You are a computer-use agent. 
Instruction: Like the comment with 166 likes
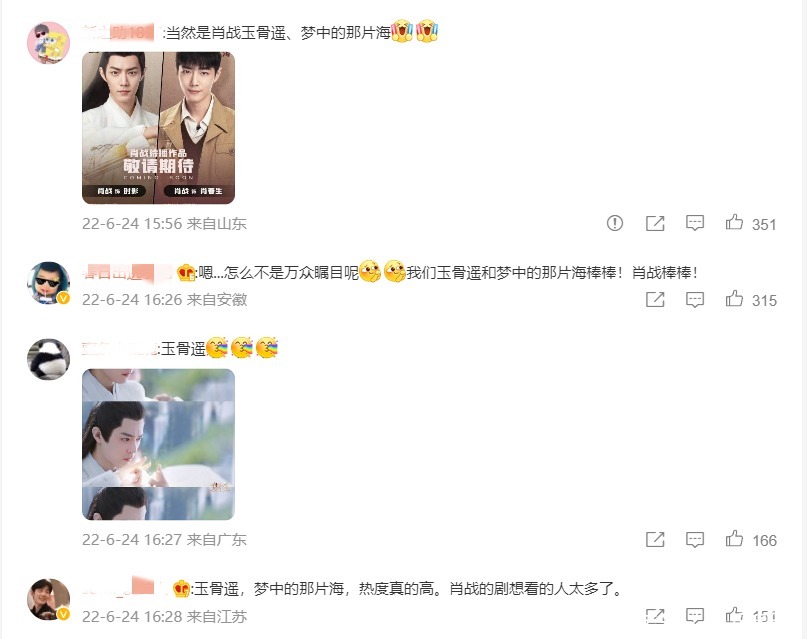tap(734, 539)
